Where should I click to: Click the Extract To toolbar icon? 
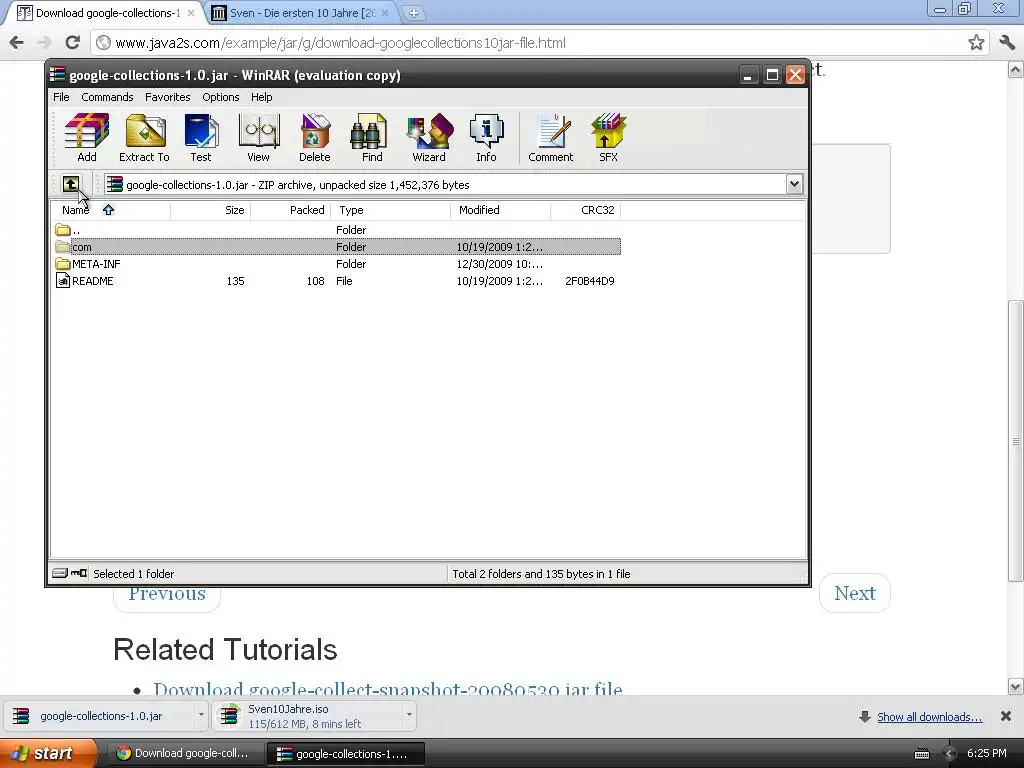point(144,138)
